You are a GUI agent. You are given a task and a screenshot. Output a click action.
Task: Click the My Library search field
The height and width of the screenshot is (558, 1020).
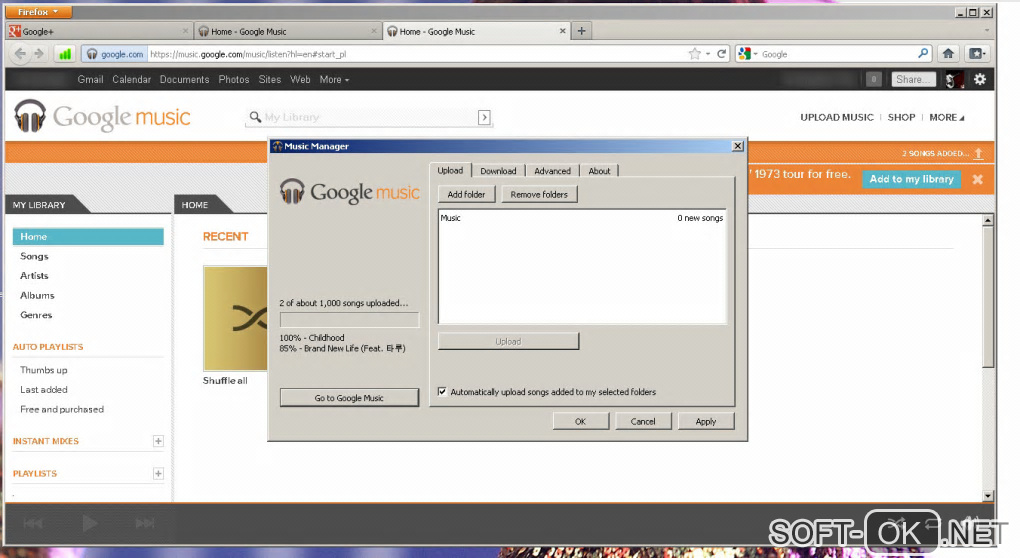369,117
